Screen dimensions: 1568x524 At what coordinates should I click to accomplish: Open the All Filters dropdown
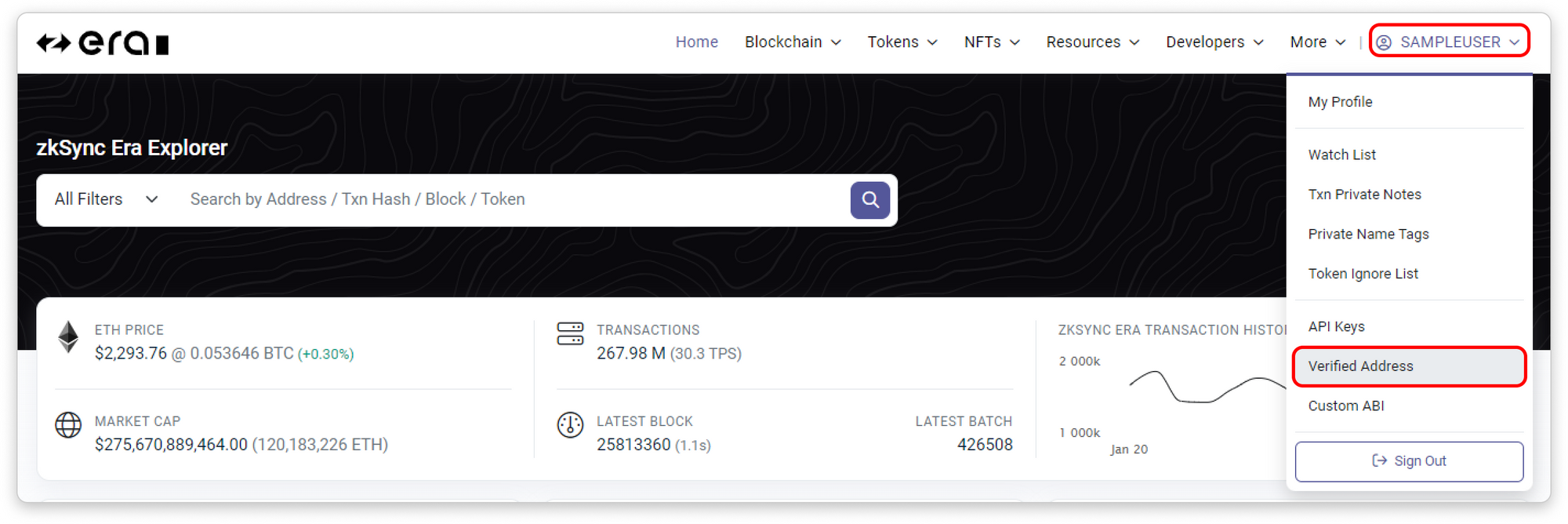106,200
